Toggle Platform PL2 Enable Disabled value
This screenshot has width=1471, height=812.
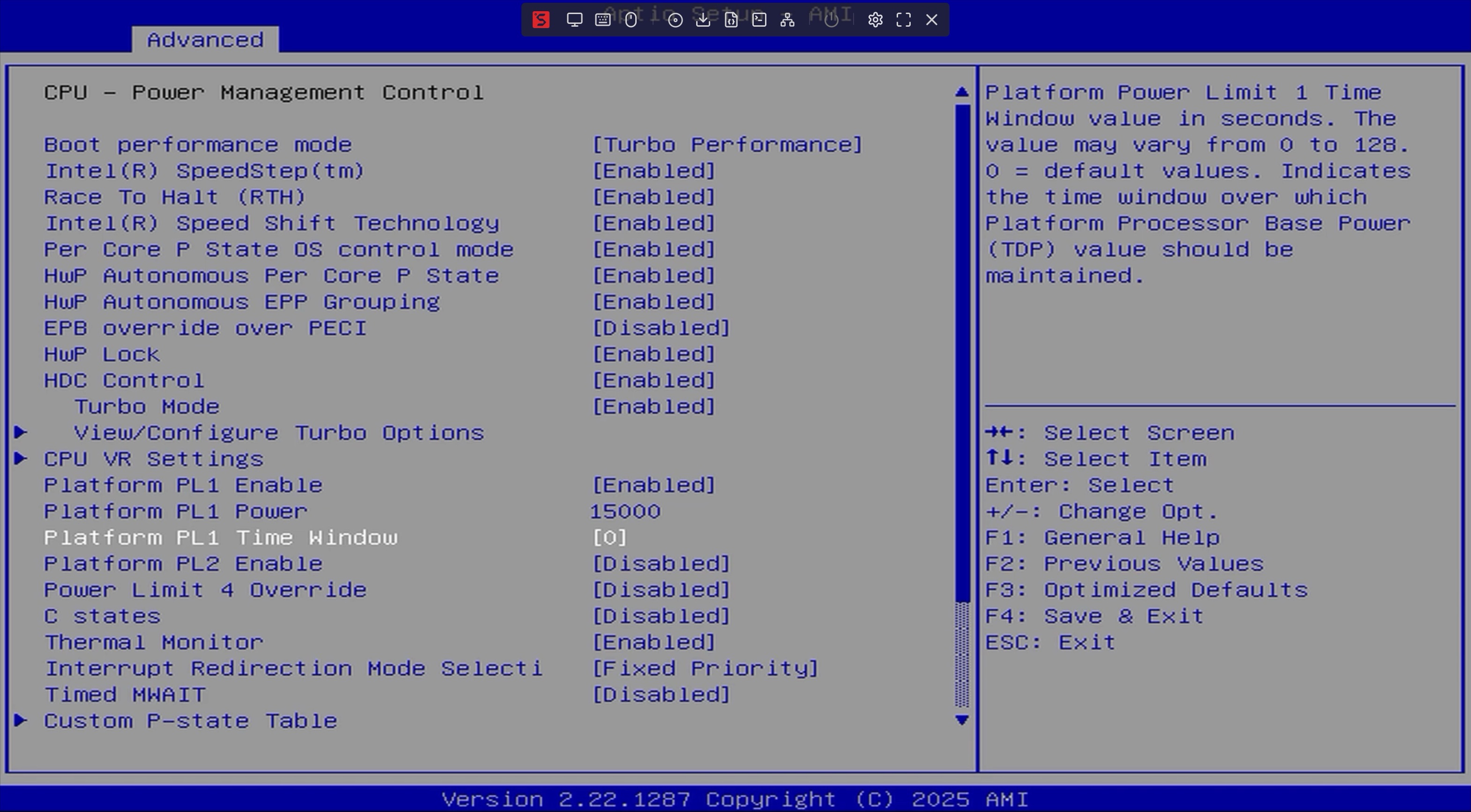[x=661, y=564]
